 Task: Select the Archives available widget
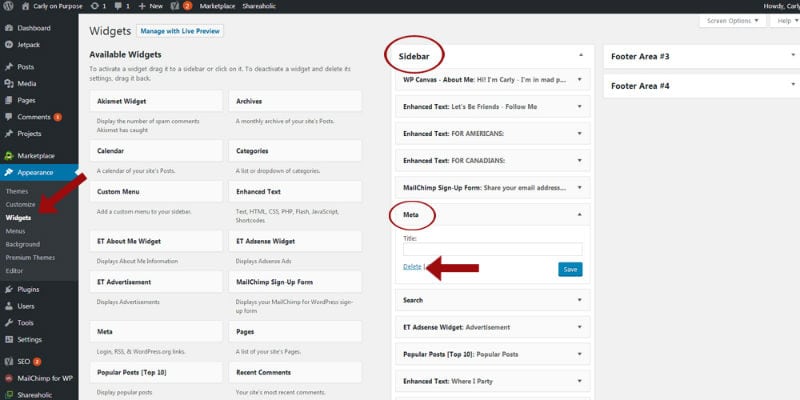(x=295, y=101)
